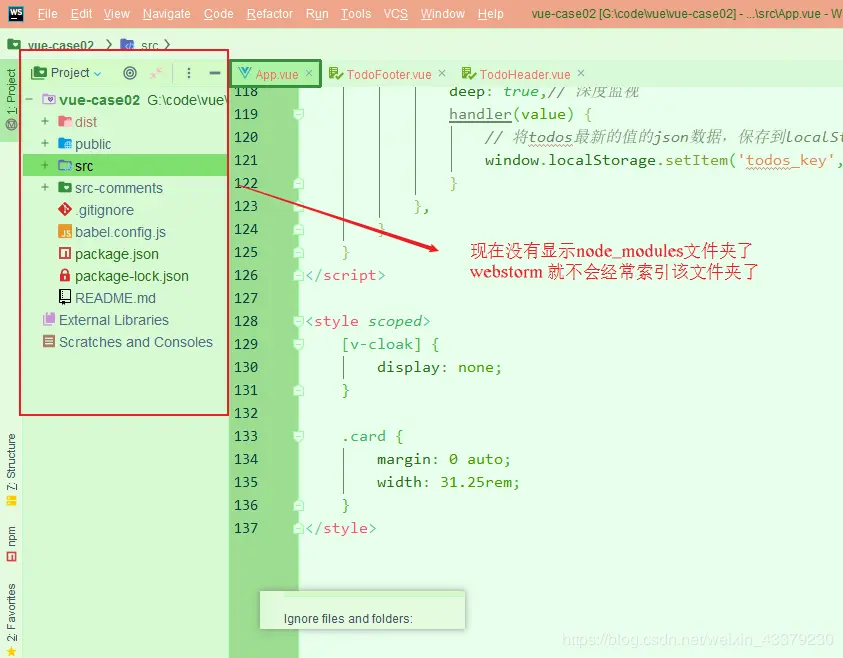
Task: Click the WebStorm logo icon
Action: pyautogui.click(x=16, y=13)
